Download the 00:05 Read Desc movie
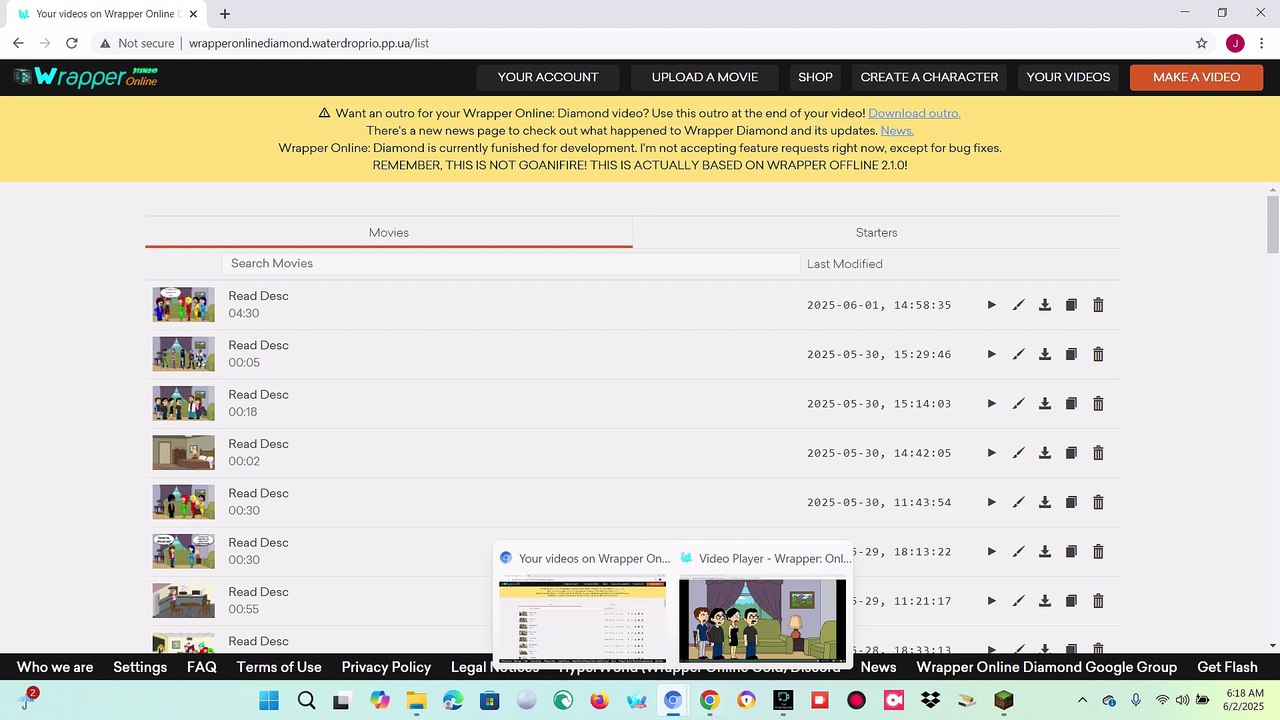 tap(1045, 354)
